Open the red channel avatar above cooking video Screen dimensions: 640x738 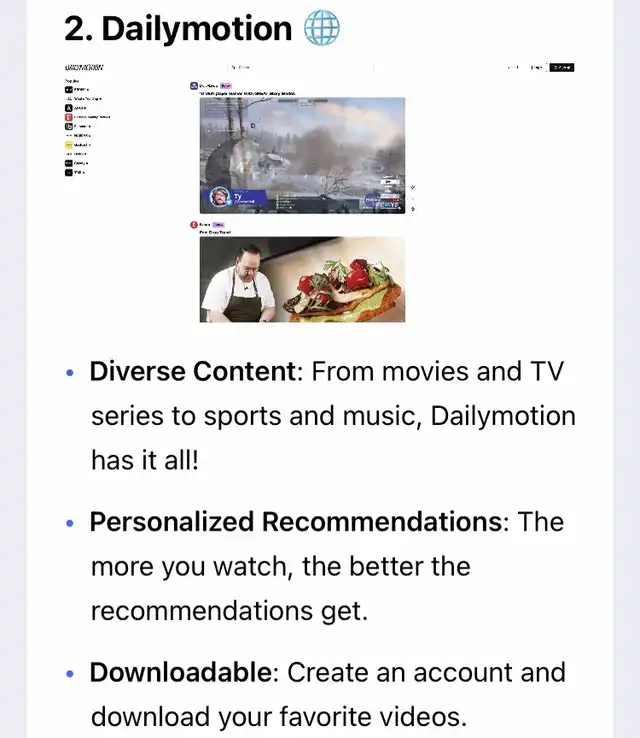[193, 225]
